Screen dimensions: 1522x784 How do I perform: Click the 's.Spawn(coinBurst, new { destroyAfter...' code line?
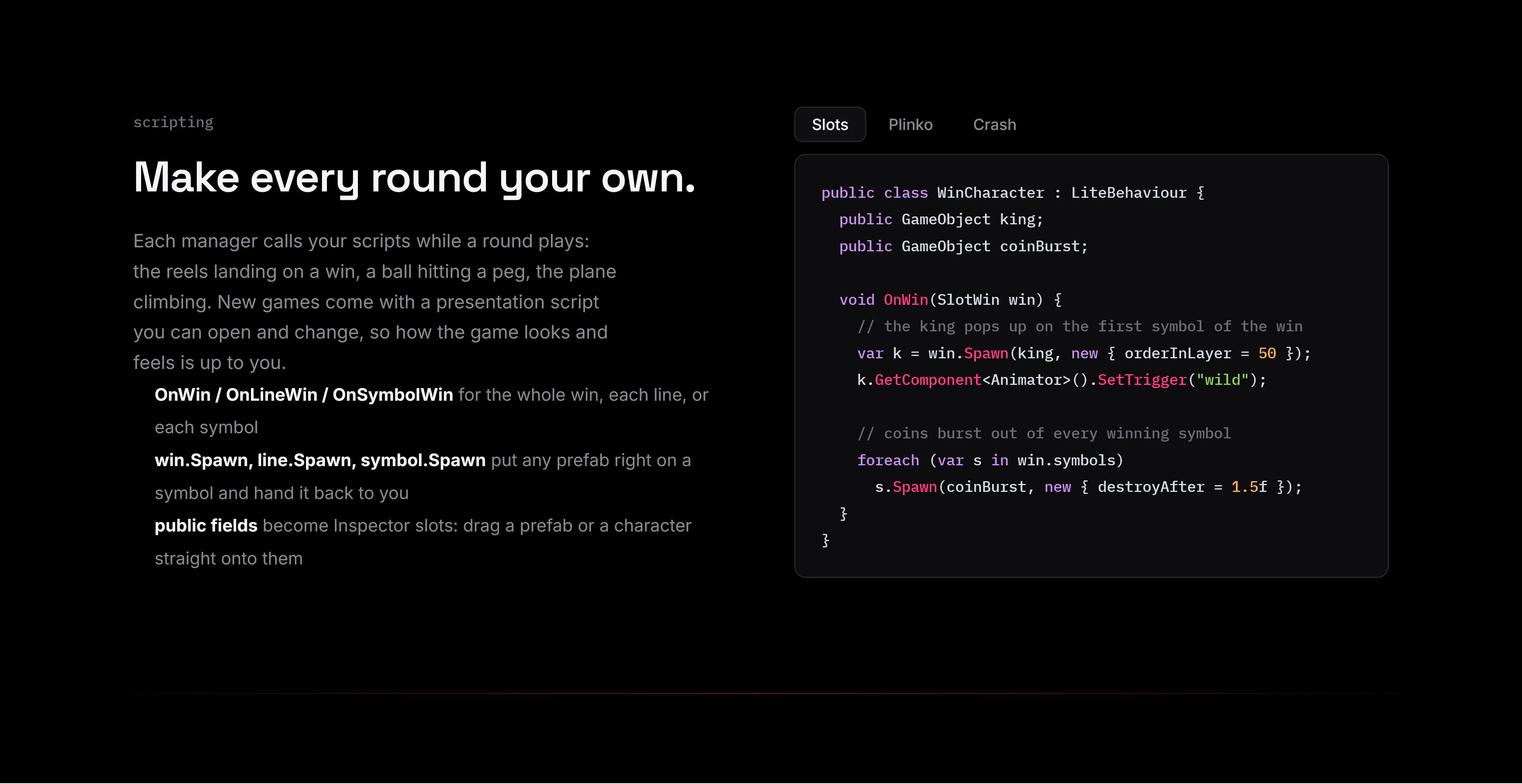(1088, 488)
